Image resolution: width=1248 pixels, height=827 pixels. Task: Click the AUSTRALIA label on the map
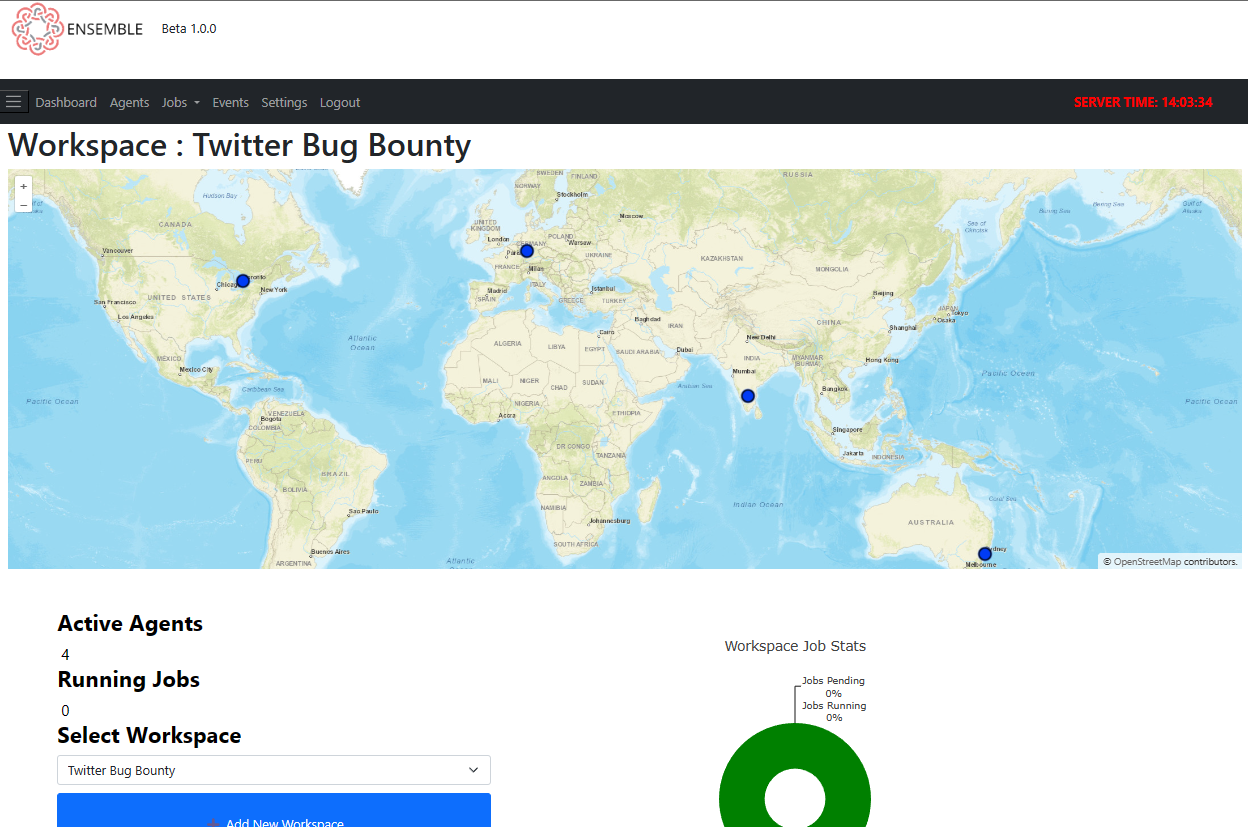(931, 523)
